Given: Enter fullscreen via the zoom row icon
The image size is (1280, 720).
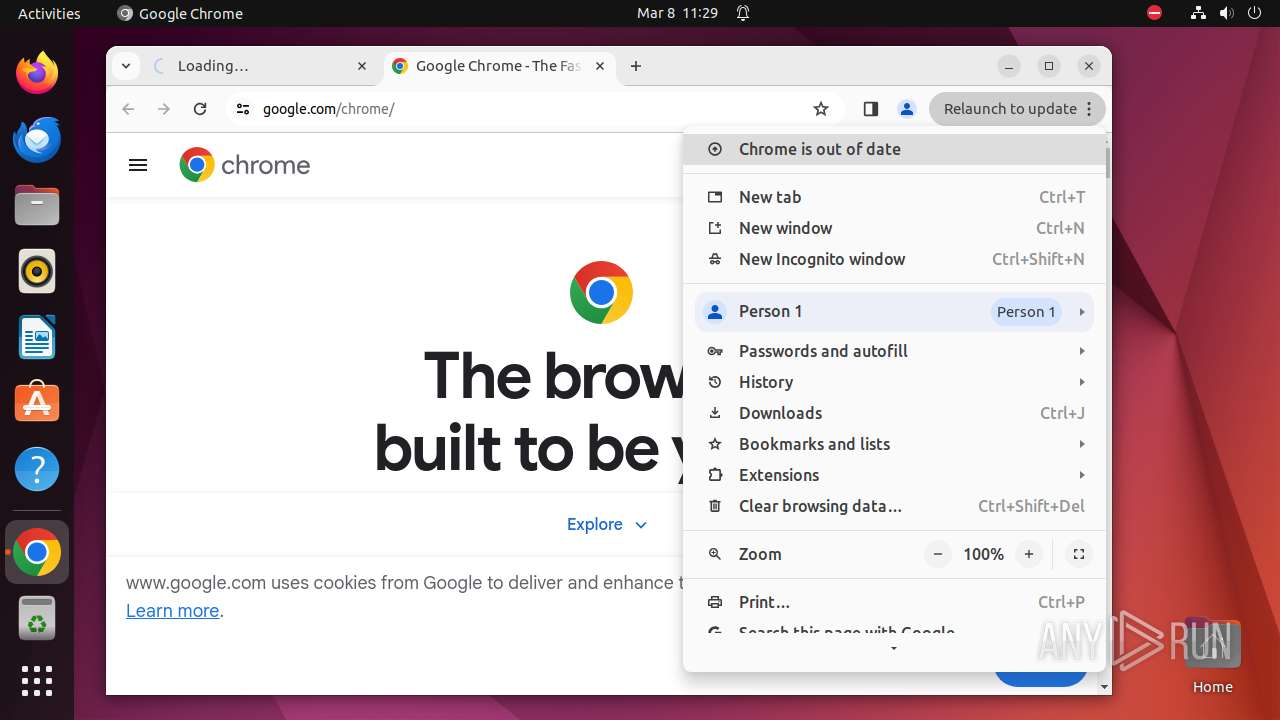Looking at the screenshot, I should pyautogui.click(x=1078, y=554).
